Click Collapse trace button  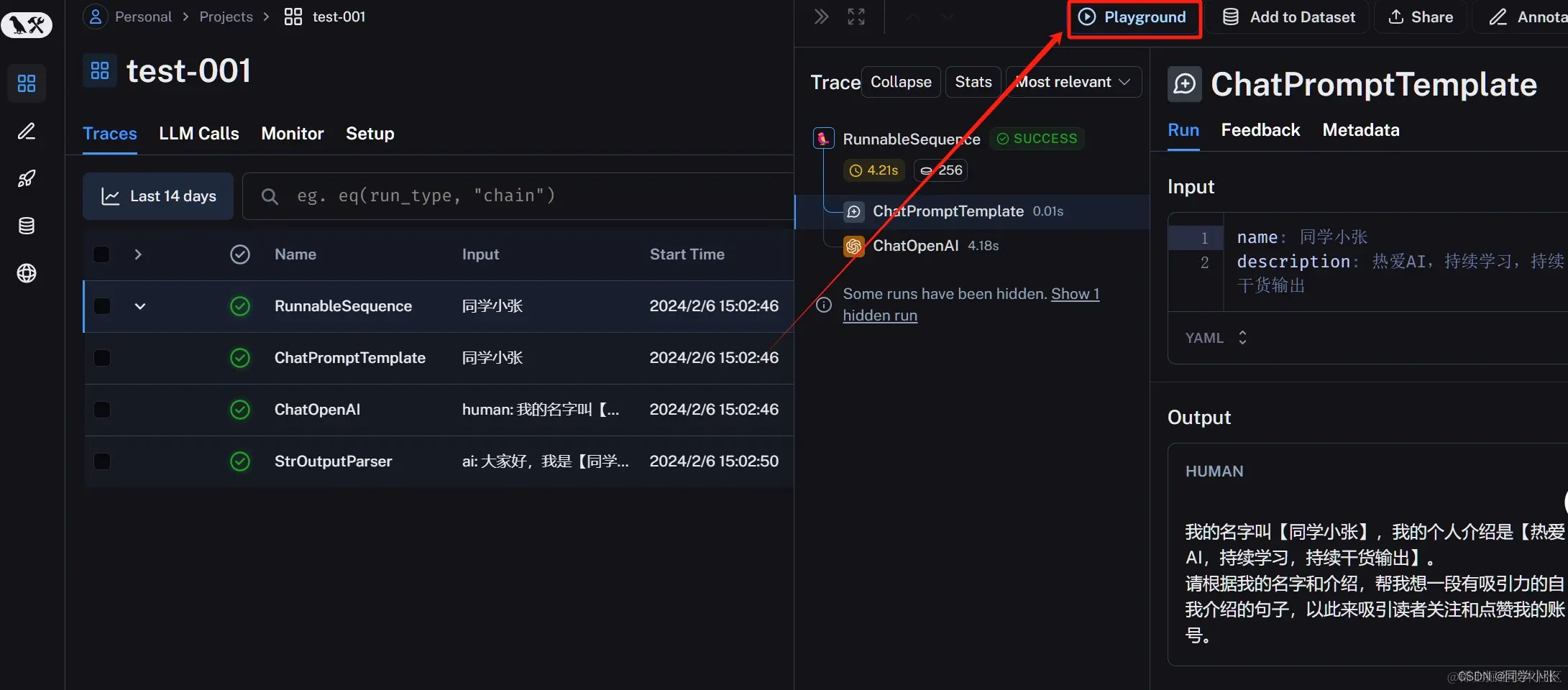[x=901, y=82]
